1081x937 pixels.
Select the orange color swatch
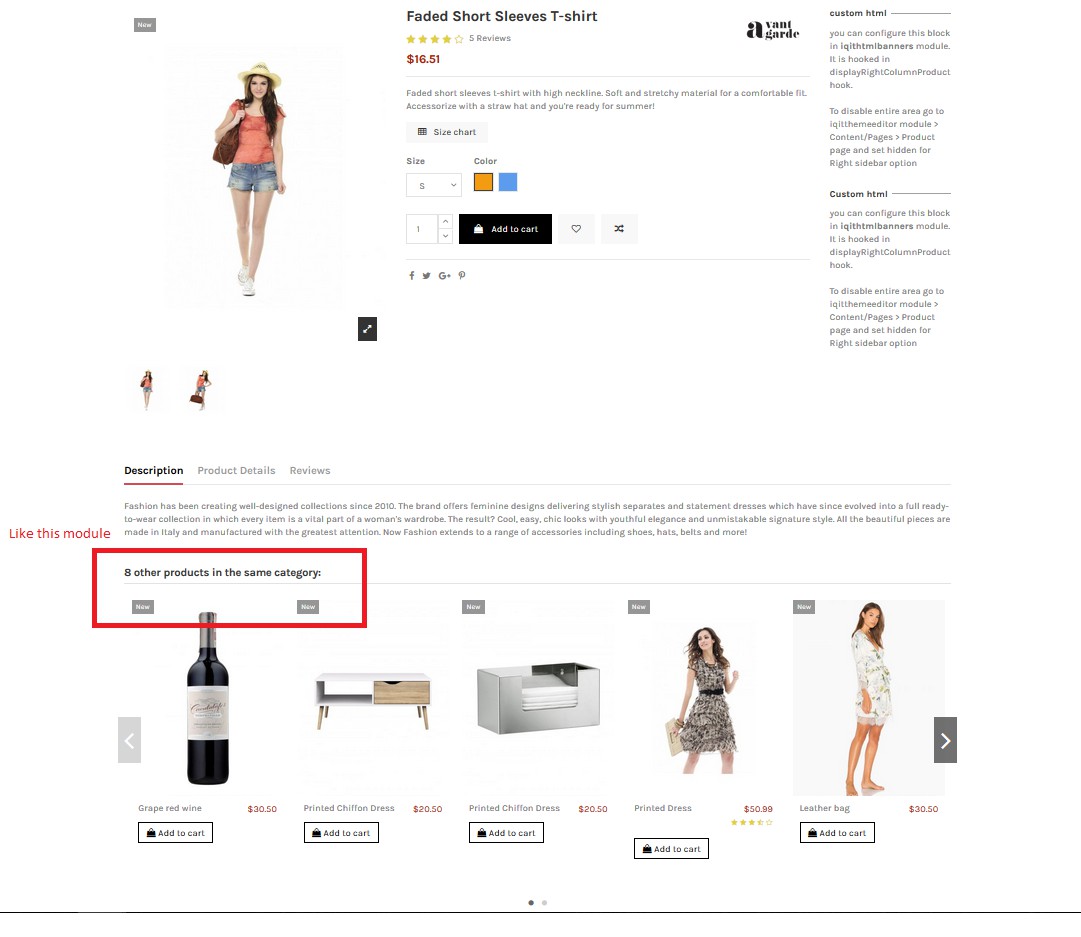pyautogui.click(x=483, y=182)
